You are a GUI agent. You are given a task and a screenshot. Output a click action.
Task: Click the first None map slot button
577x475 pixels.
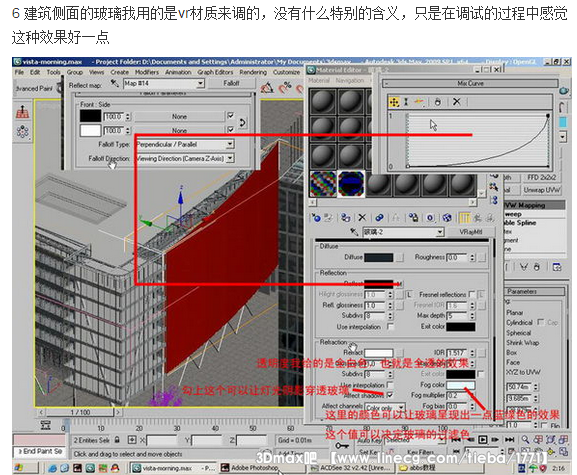pyautogui.click(x=179, y=117)
